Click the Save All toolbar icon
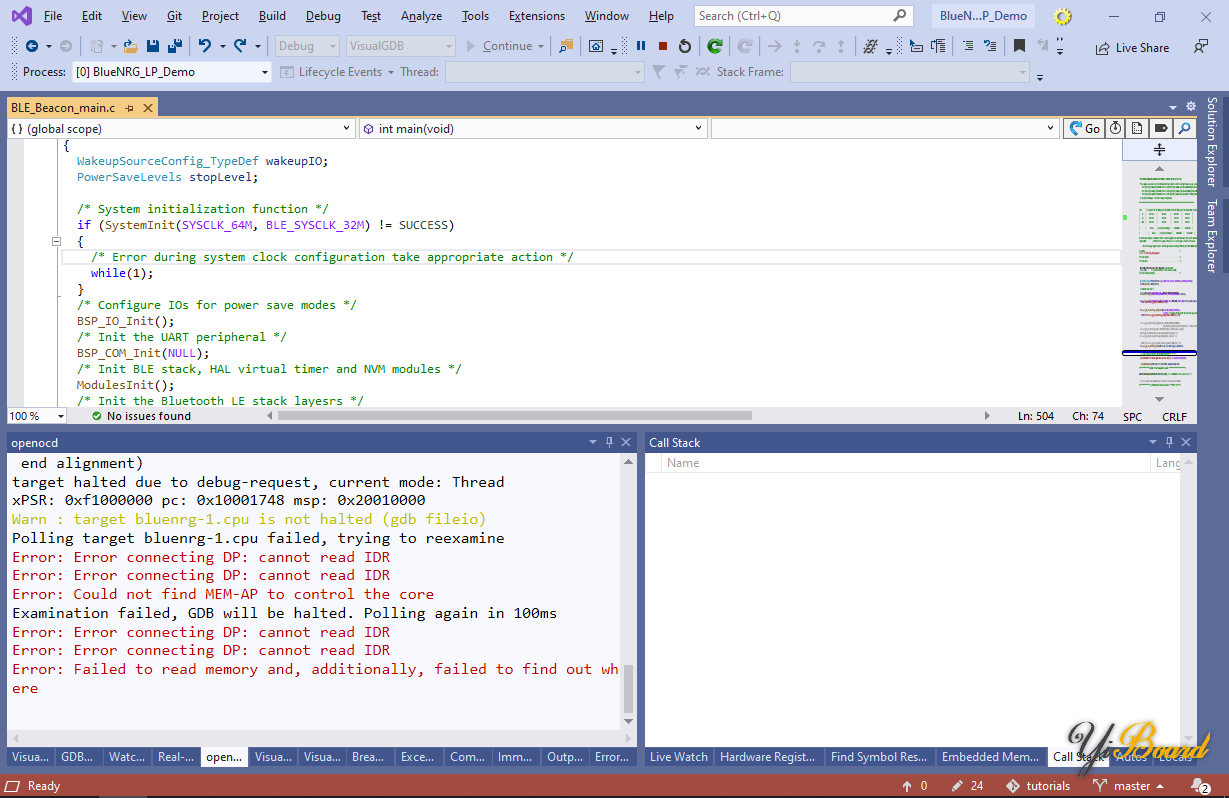 [x=174, y=46]
